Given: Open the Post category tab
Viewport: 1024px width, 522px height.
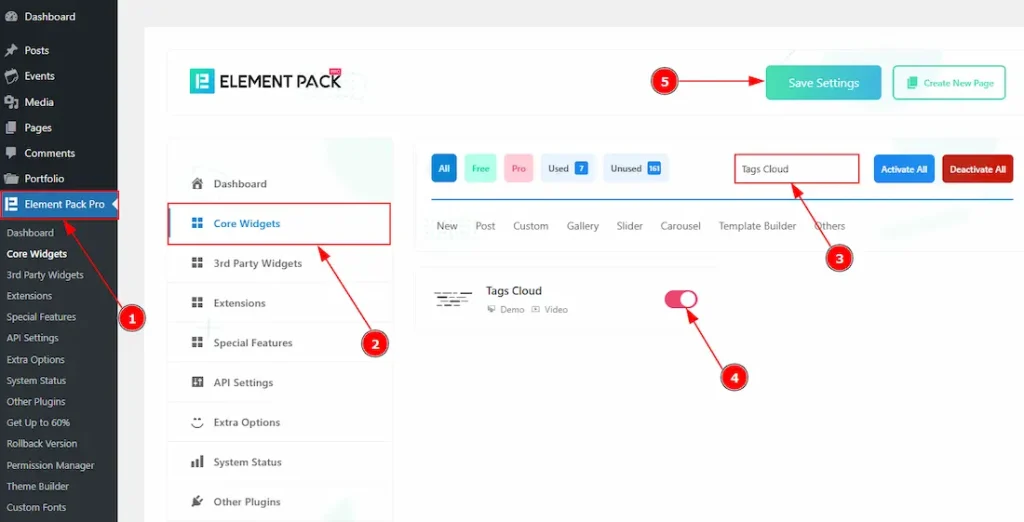Looking at the screenshot, I should click(485, 226).
